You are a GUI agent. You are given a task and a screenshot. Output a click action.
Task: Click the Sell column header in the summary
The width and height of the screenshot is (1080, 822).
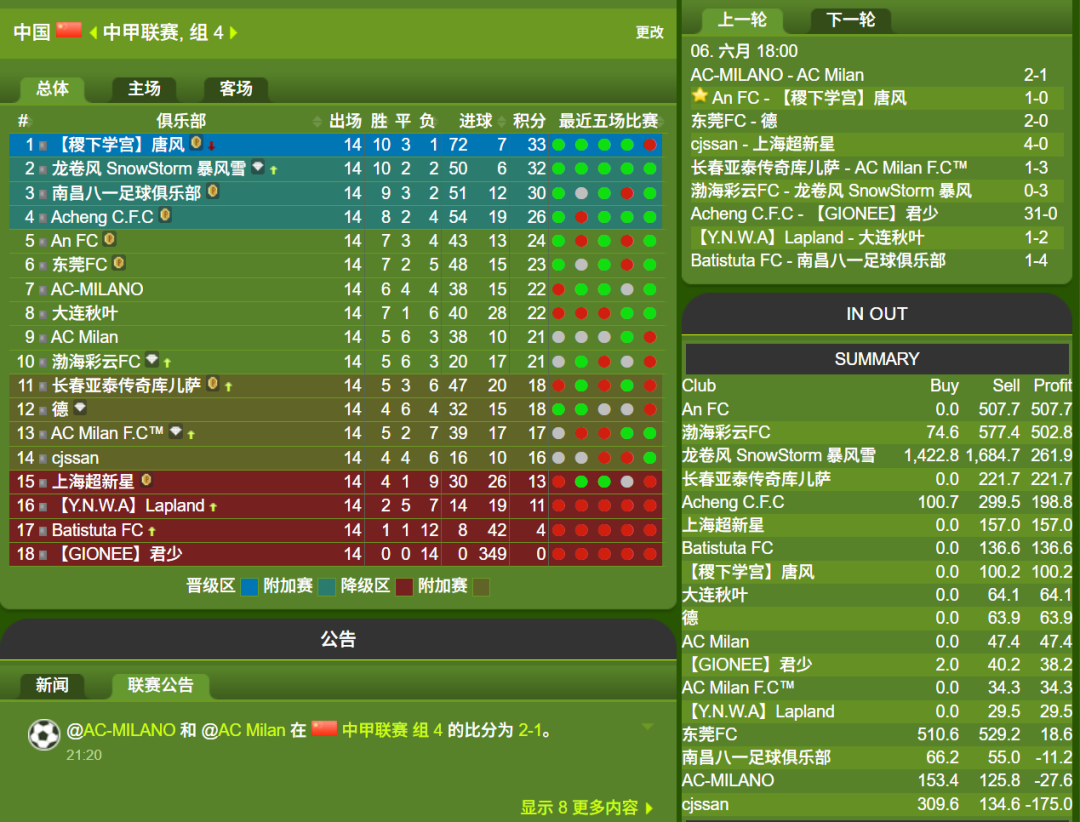[x=1006, y=386]
